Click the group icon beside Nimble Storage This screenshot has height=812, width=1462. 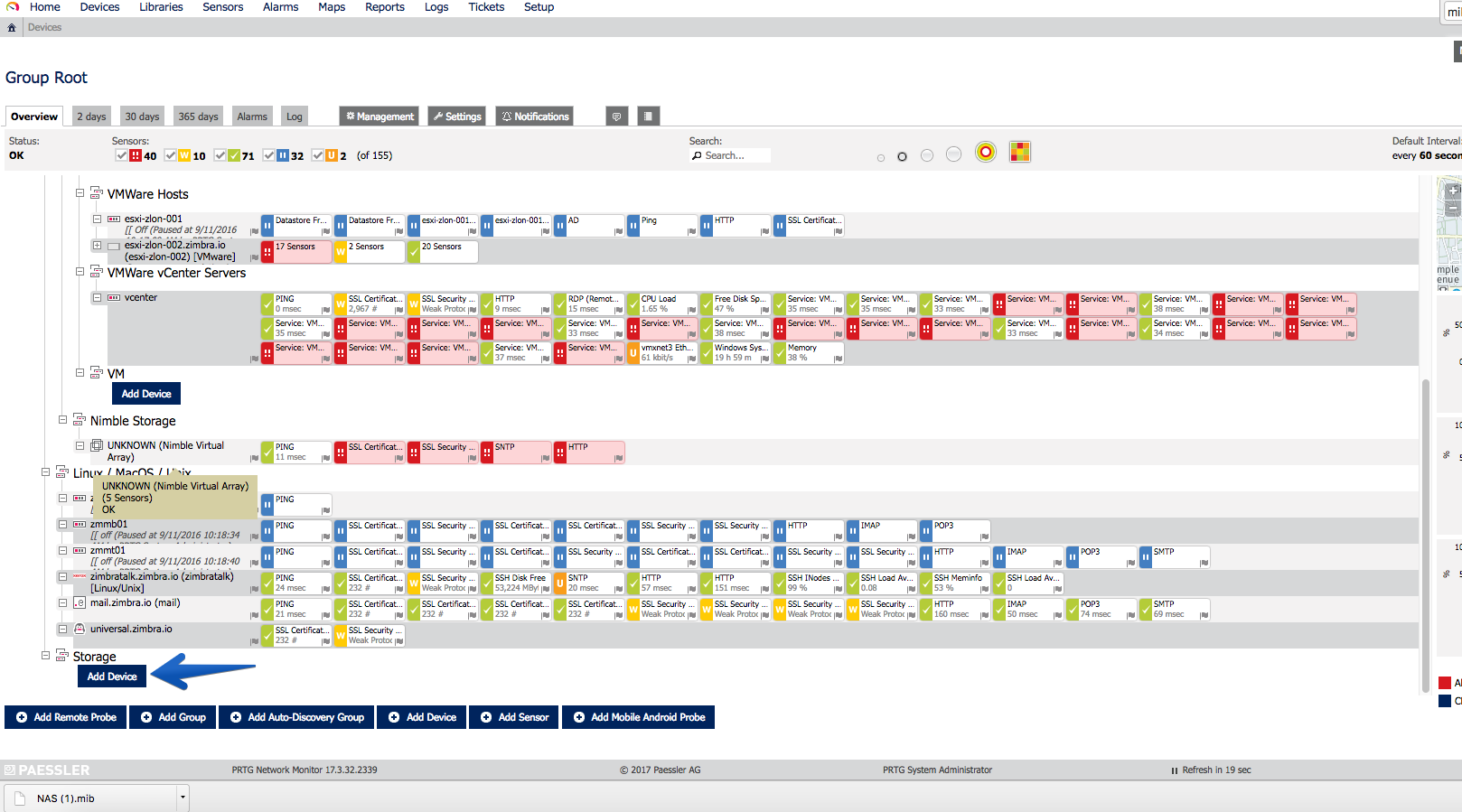(80, 420)
